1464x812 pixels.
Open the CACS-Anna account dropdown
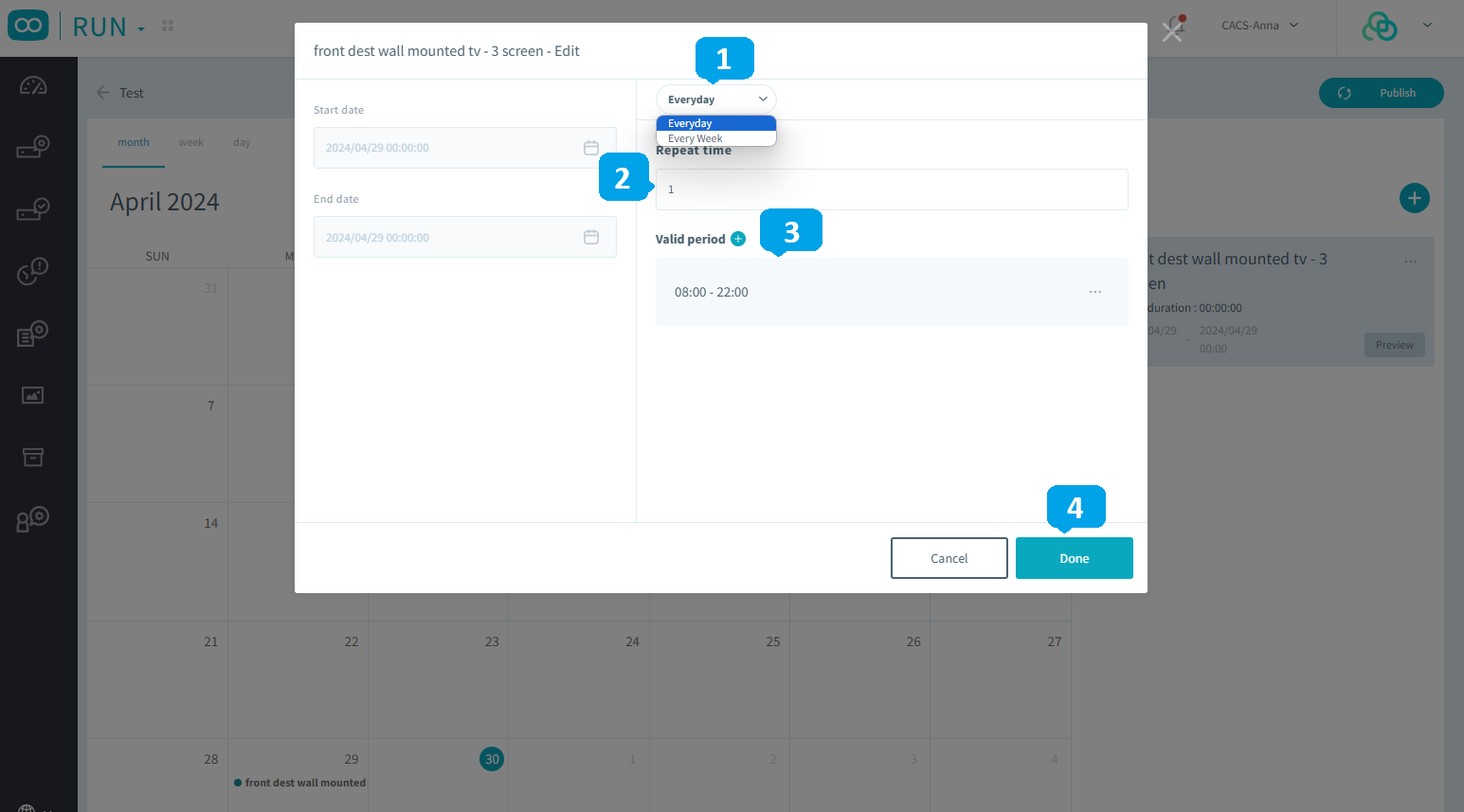pos(1260,26)
